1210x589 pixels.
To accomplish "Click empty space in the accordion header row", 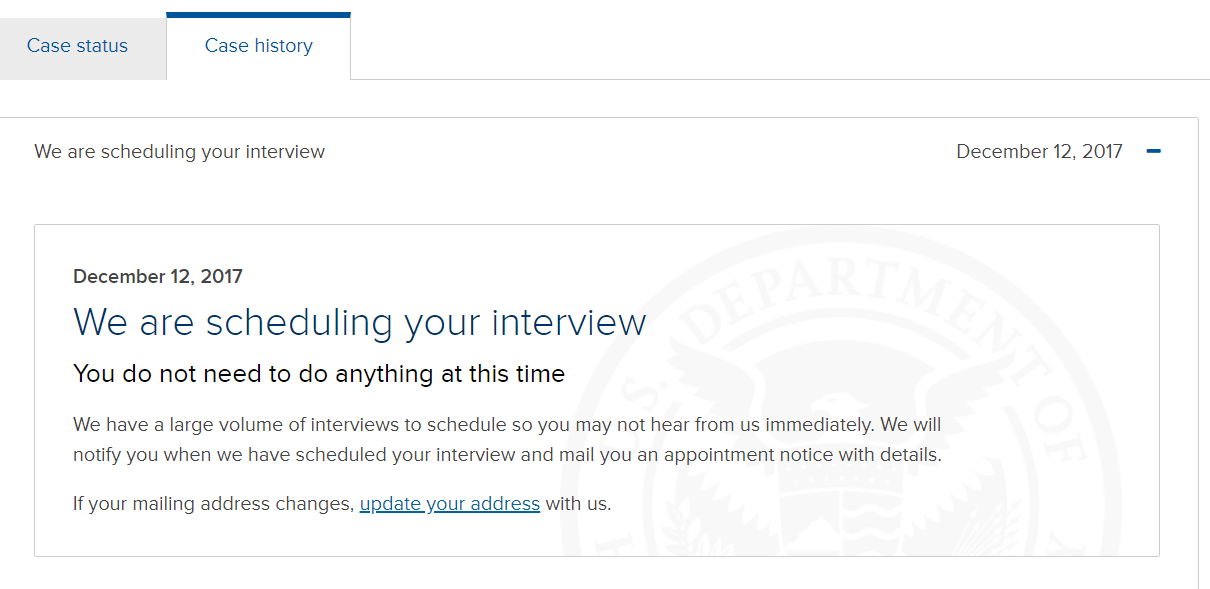I will [640, 152].
